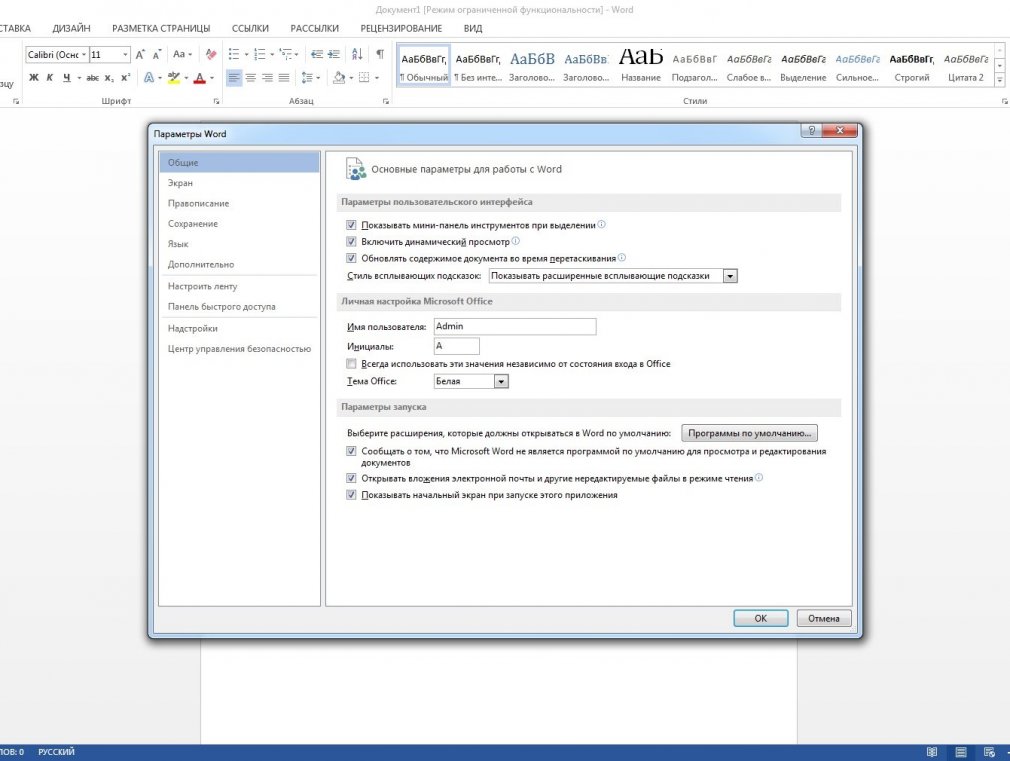Image resolution: width=1010 pixels, height=761 pixels.
Task: Switch to Web Layout view in the status bar
Action: click(x=989, y=752)
